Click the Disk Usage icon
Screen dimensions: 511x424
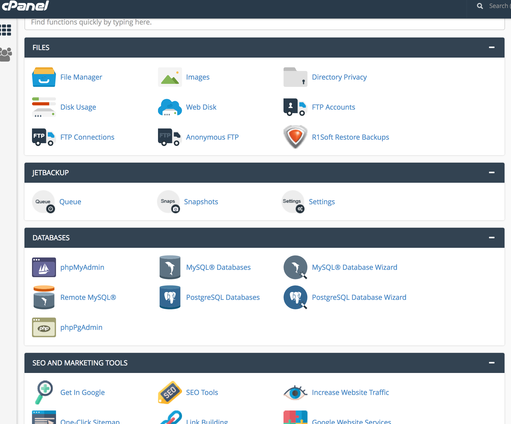click(44, 107)
